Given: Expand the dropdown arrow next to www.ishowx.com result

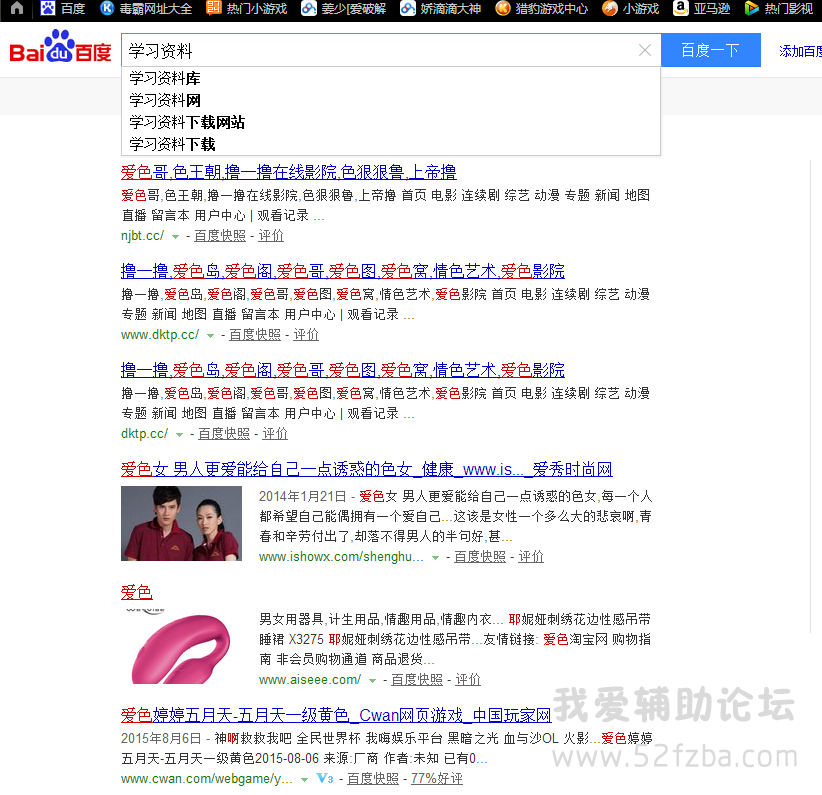Looking at the screenshot, I should point(435,558).
